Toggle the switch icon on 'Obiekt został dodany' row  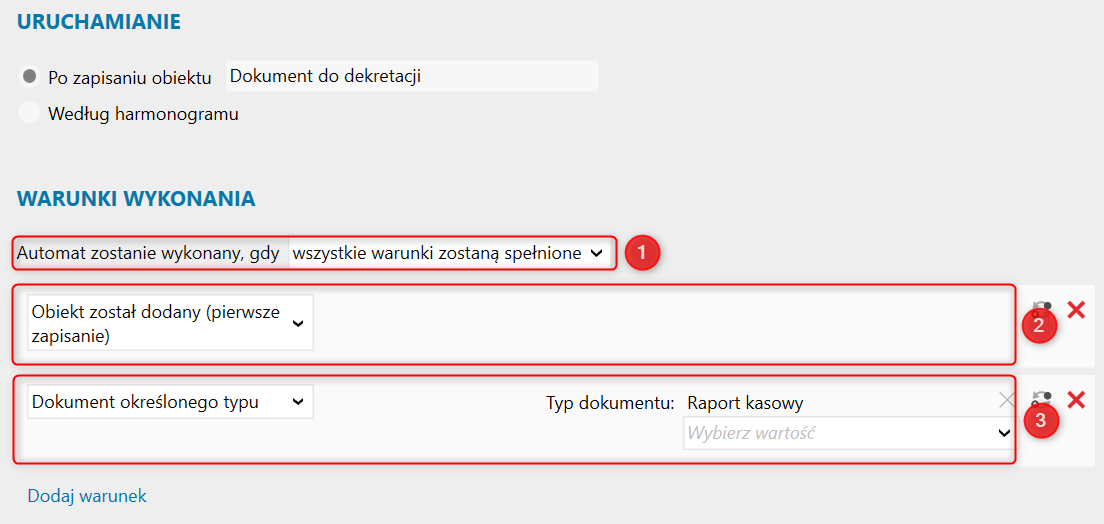pos(1043,308)
